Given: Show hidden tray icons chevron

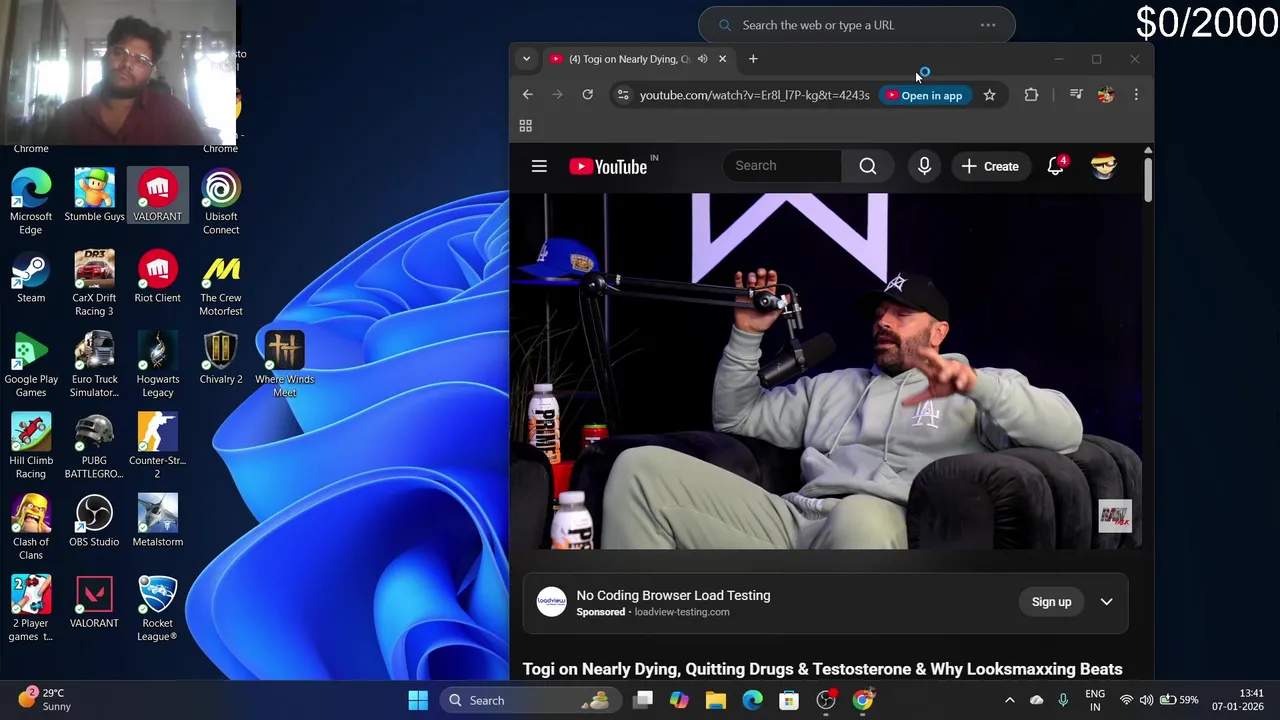Looking at the screenshot, I should [x=1009, y=700].
